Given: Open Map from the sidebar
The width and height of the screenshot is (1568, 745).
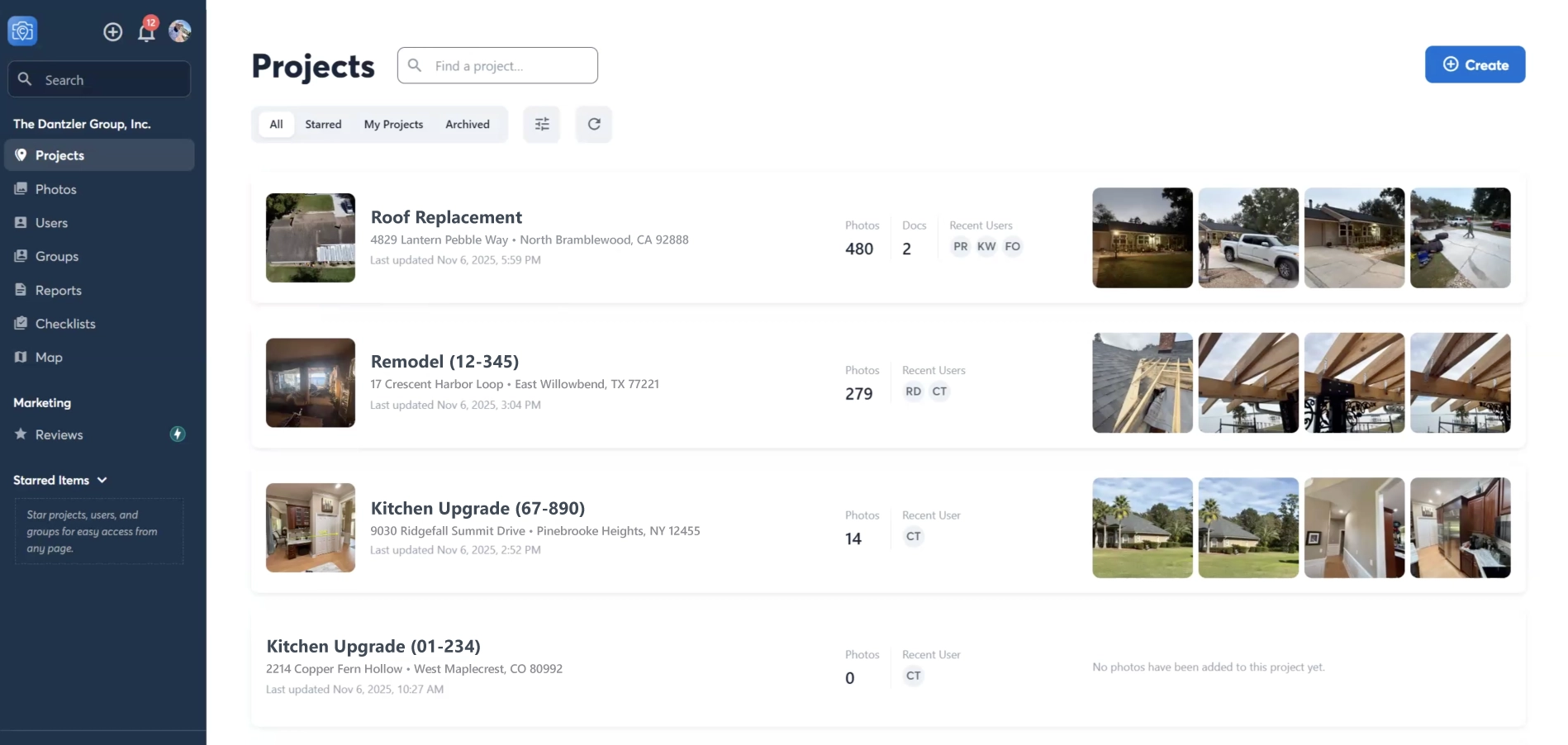Looking at the screenshot, I should click(49, 358).
